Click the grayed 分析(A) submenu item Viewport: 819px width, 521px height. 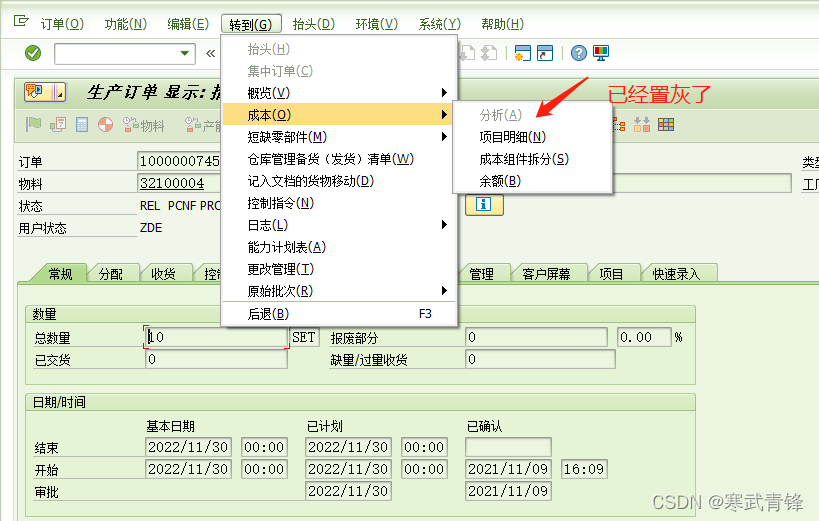pyautogui.click(x=532, y=114)
